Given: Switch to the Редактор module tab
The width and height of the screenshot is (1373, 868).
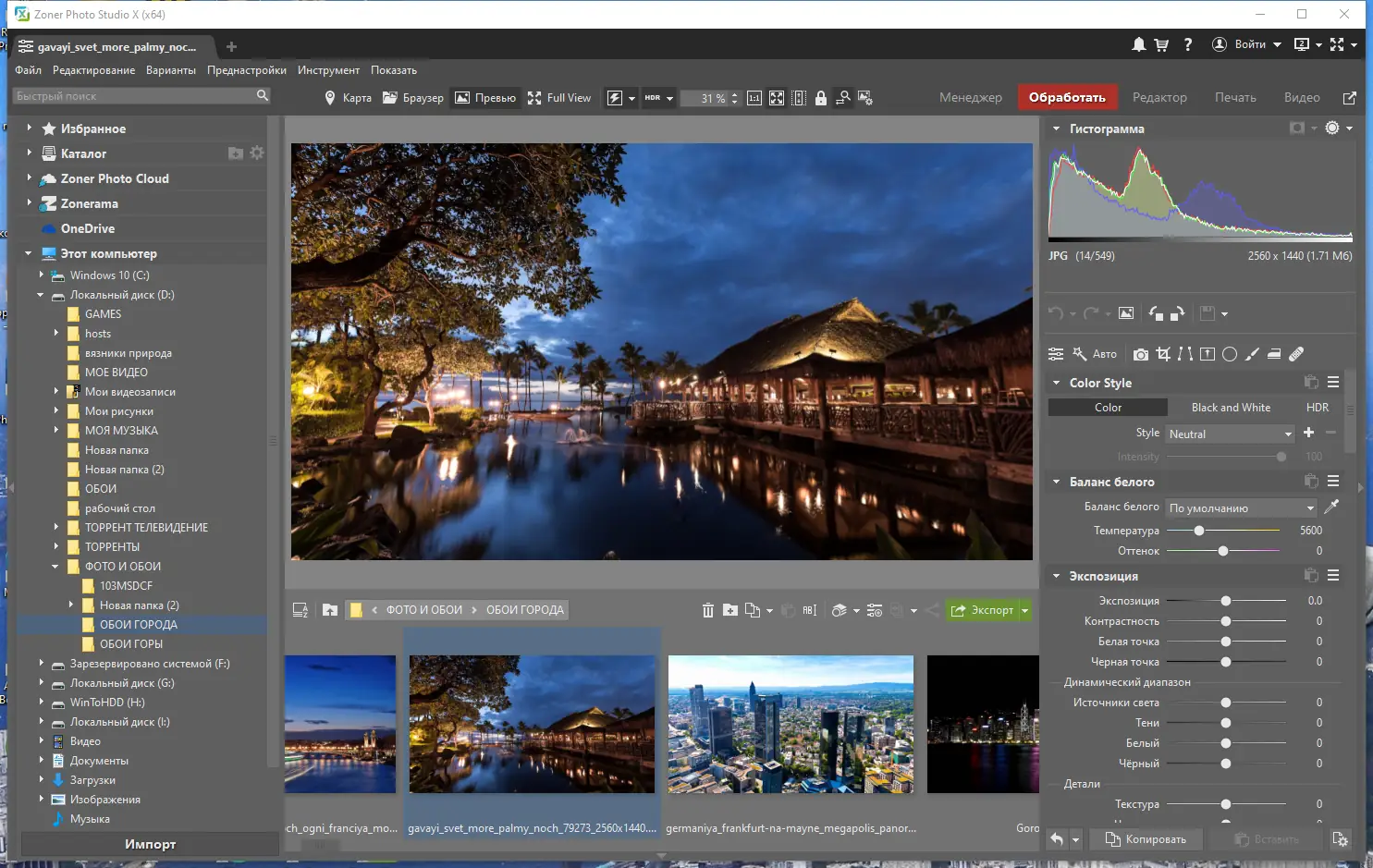Looking at the screenshot, I should (x=1159, y=98).
